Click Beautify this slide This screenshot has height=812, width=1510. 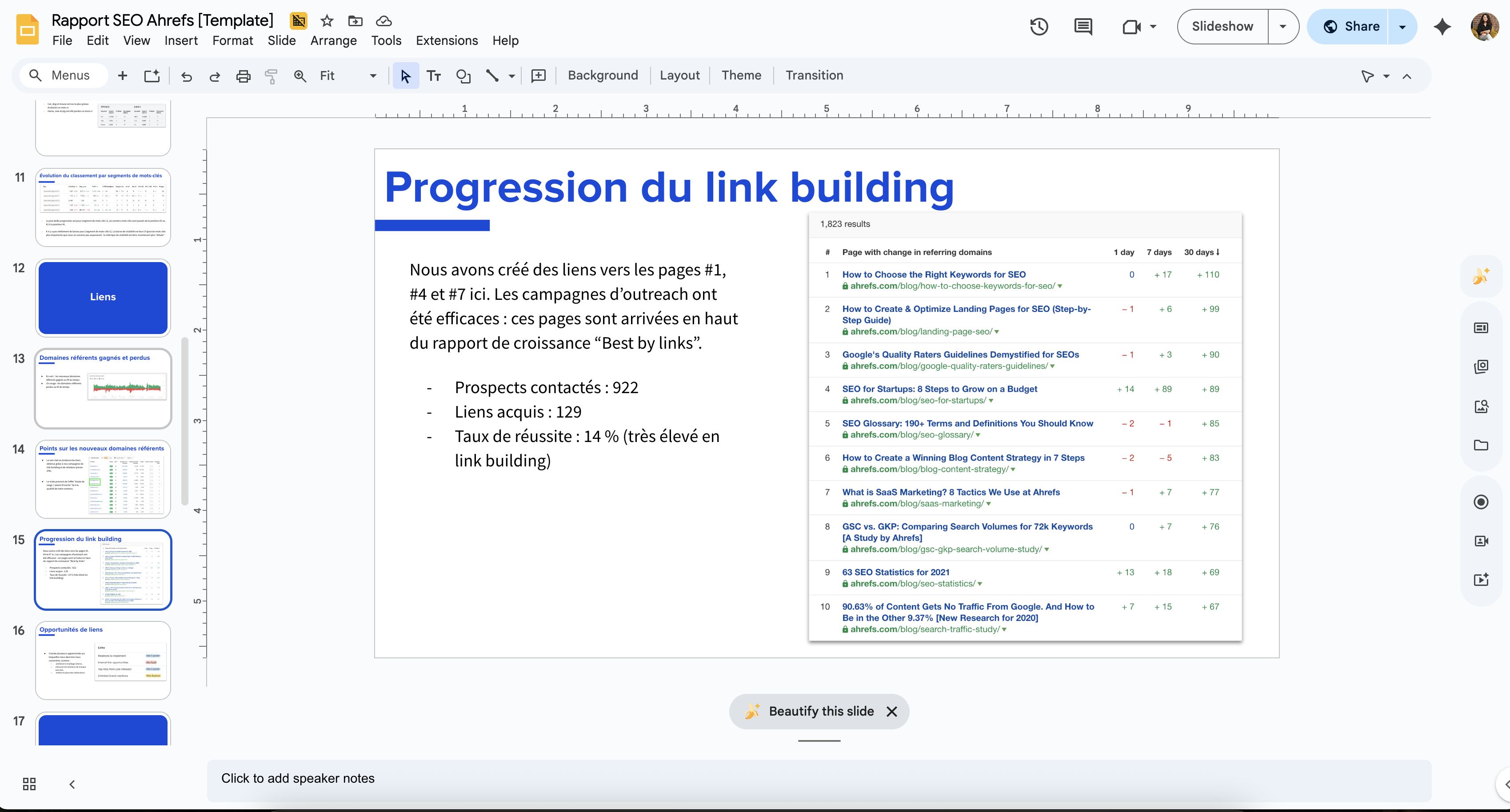point(820,711)
